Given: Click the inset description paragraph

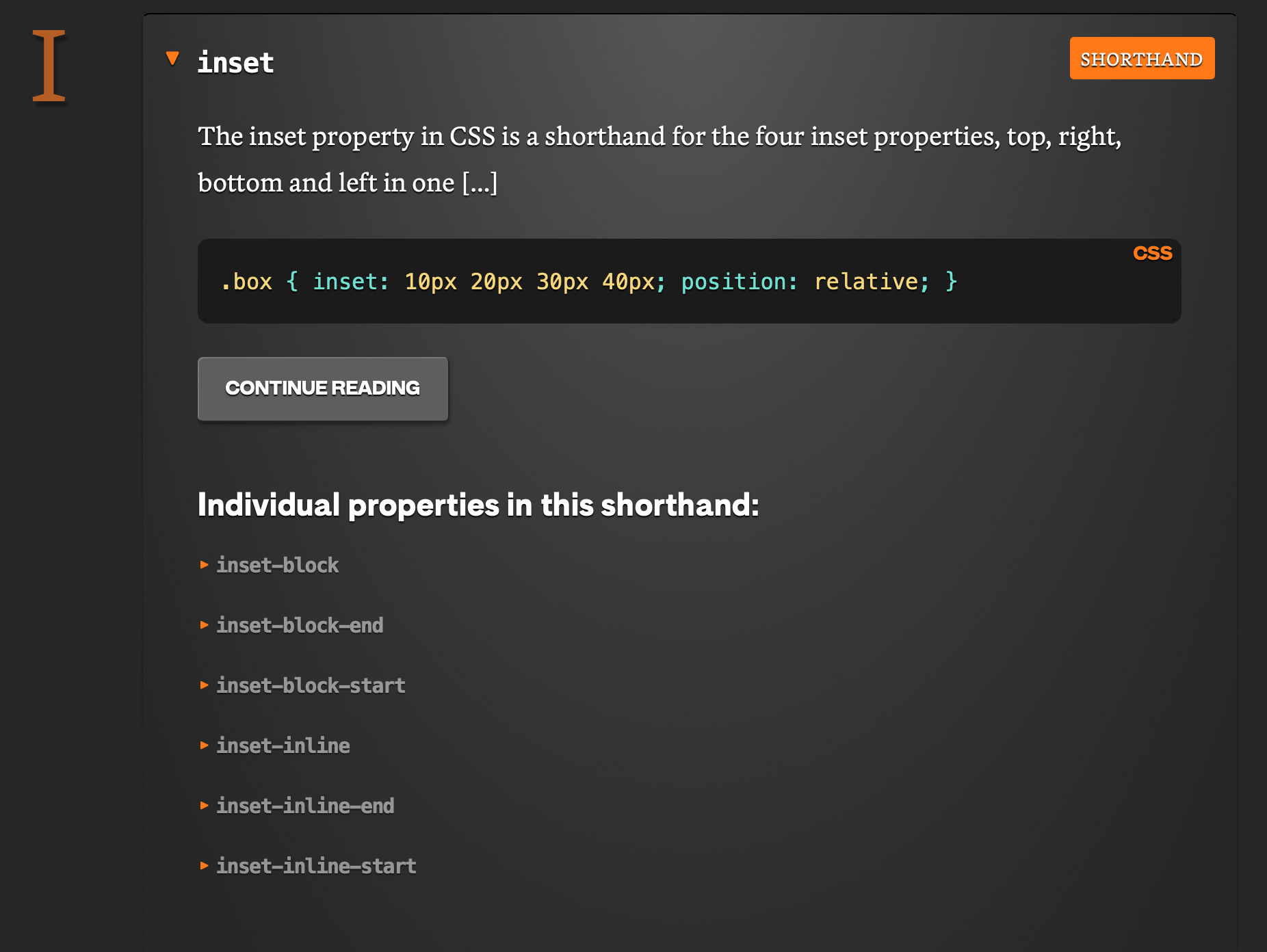Looking at the screenshot, I should pos(659,159).
